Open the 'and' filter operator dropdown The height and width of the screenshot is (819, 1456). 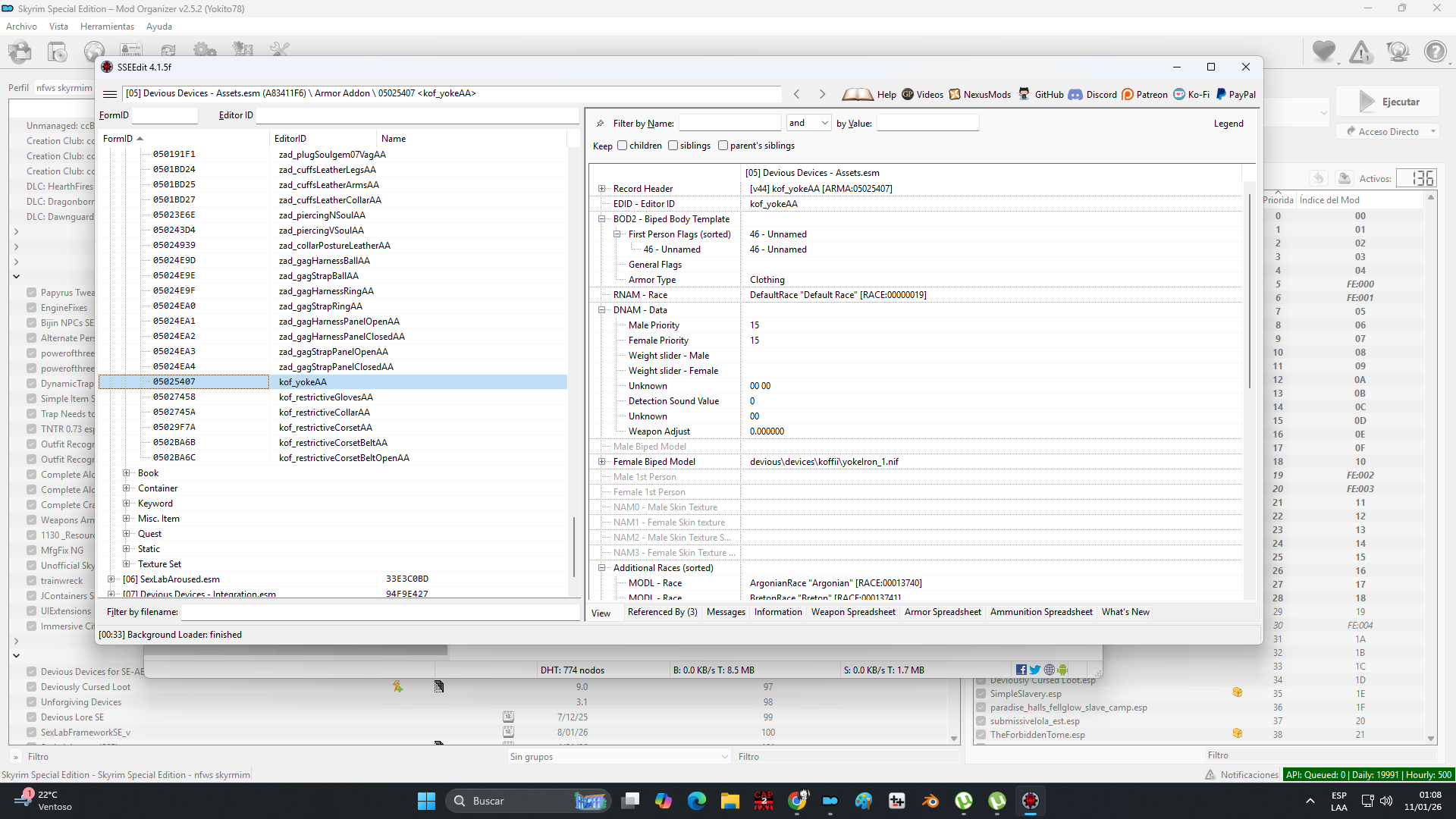[x=808, y=123]
